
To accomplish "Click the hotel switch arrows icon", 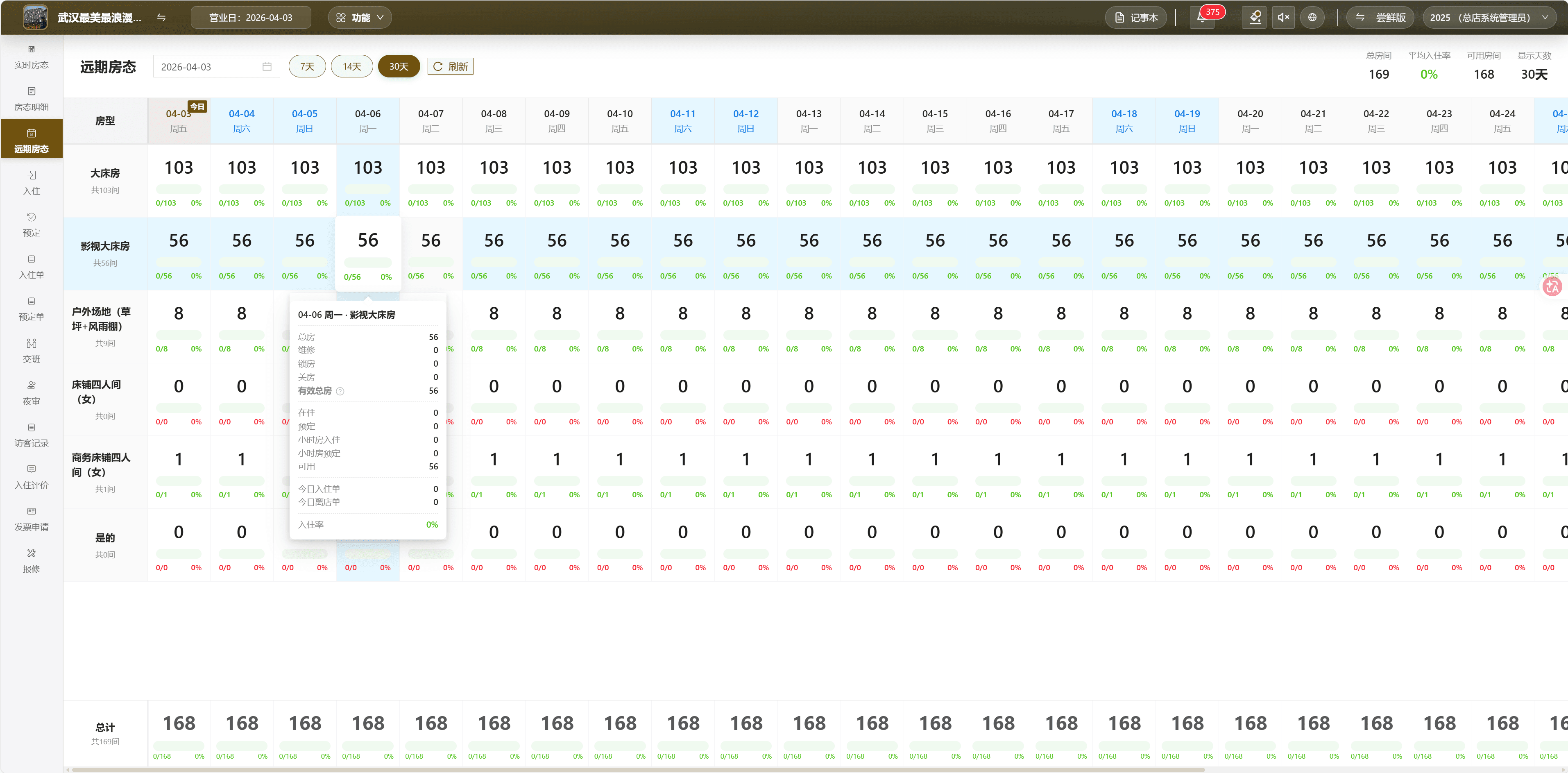I will [x=161, y=18].
